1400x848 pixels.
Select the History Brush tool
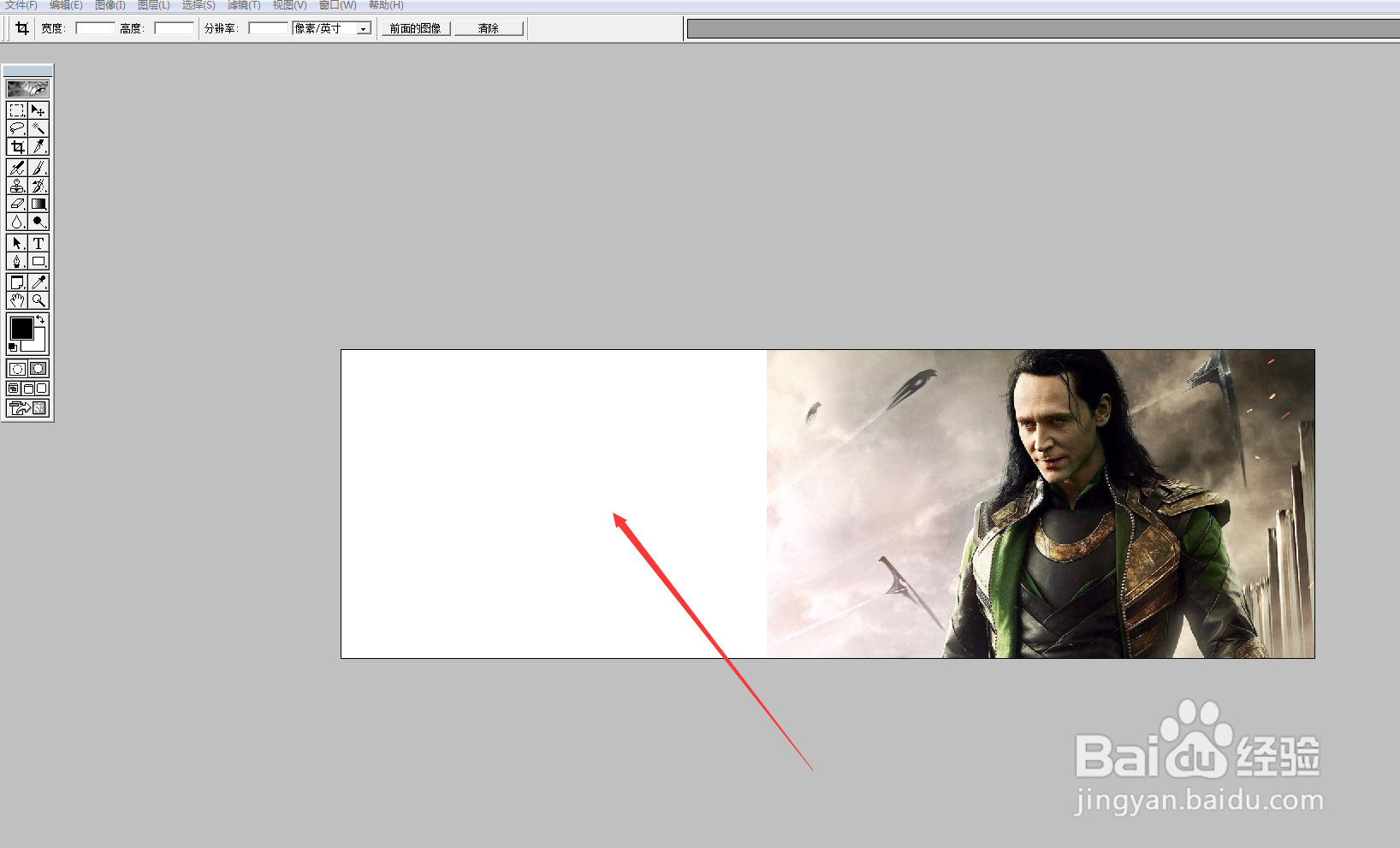pyautogui.click(x=39, y=186)
